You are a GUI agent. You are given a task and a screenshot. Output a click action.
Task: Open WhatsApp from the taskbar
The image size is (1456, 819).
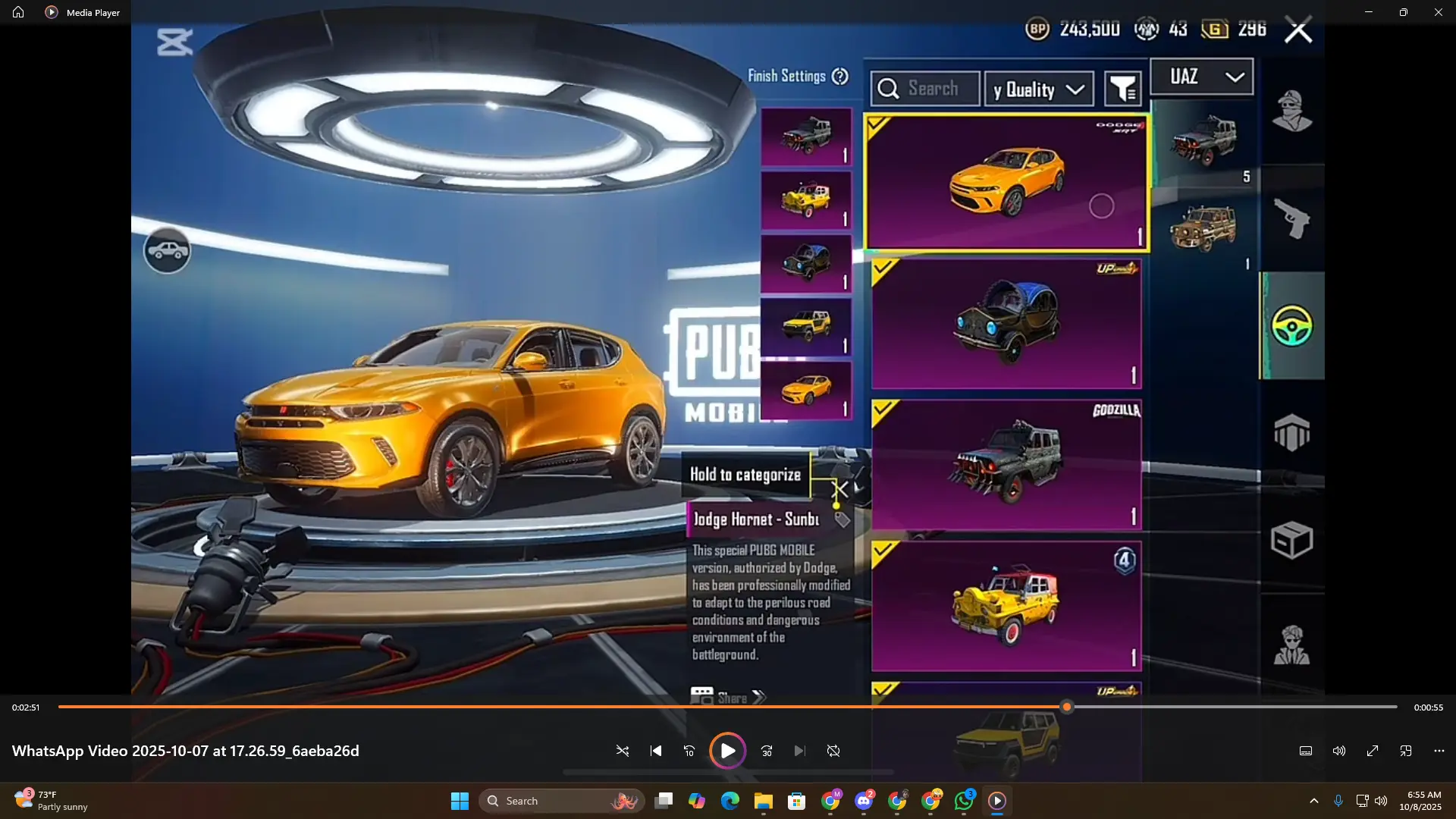click(964, 801)
